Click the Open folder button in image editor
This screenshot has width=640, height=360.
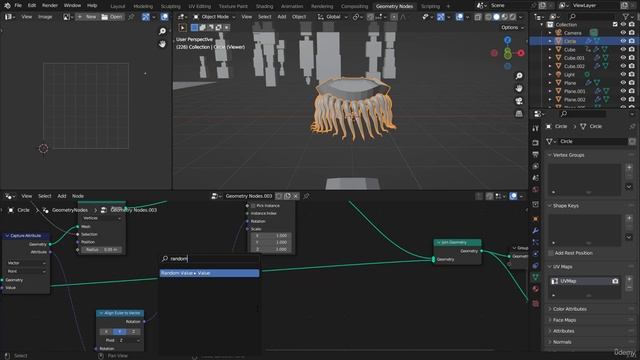(x=112, y=17)
